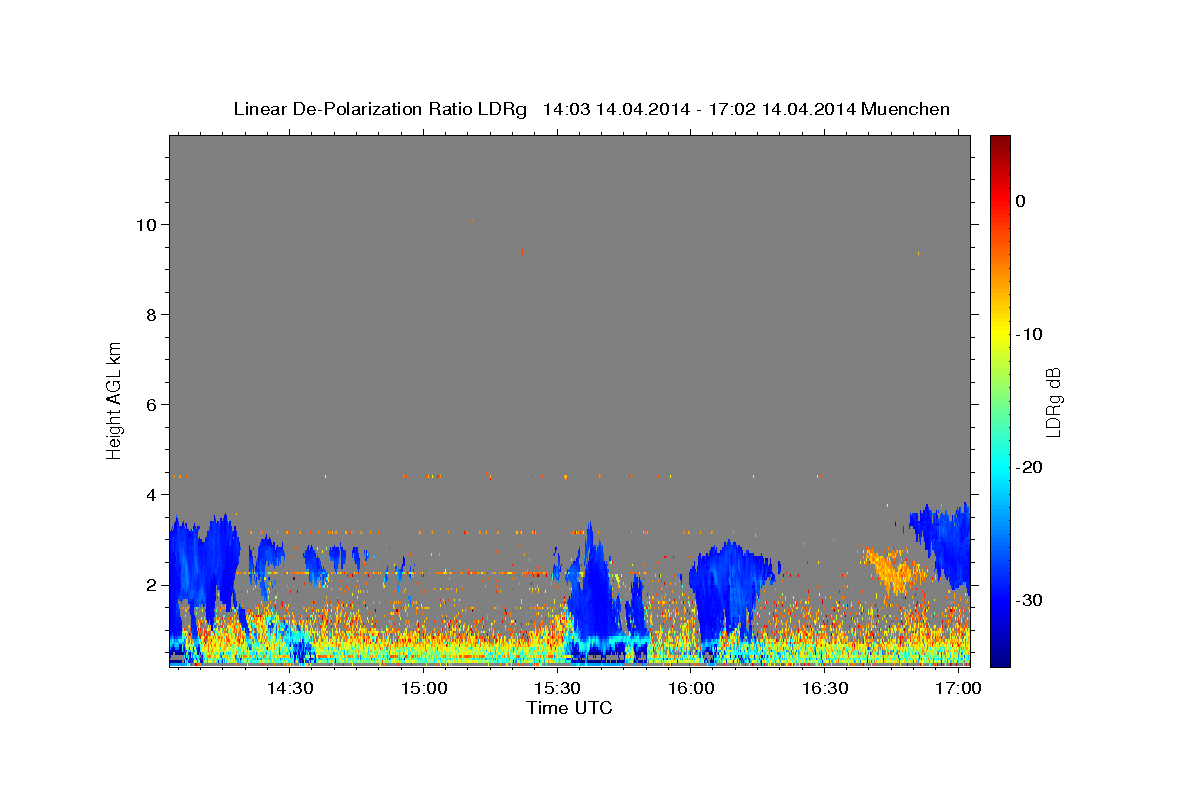The image size is (1200, 800).
Task: Click the colorbar value -20
Action: [1029, 467]
